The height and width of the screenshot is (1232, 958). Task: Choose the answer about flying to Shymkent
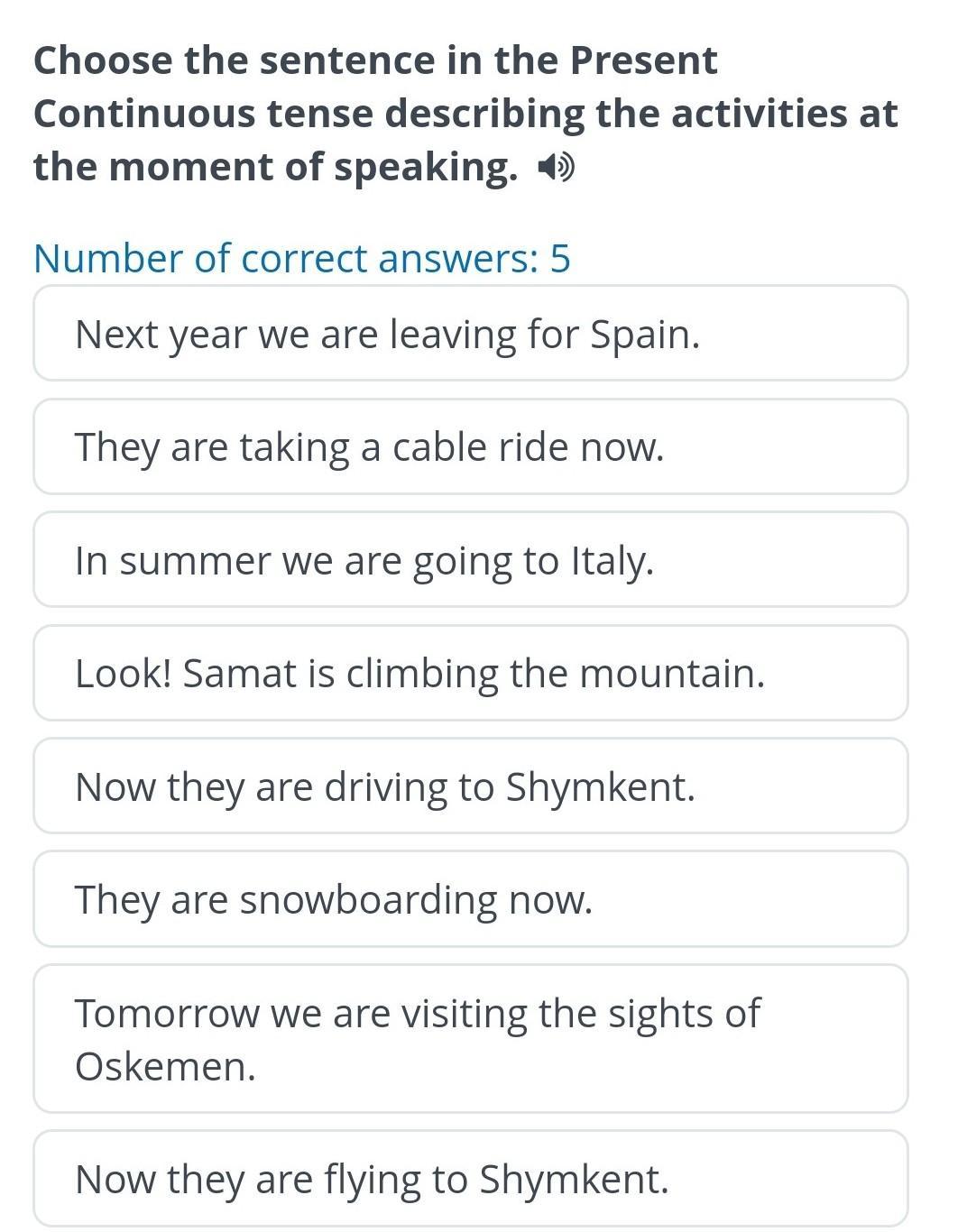tap(471, 1179)
